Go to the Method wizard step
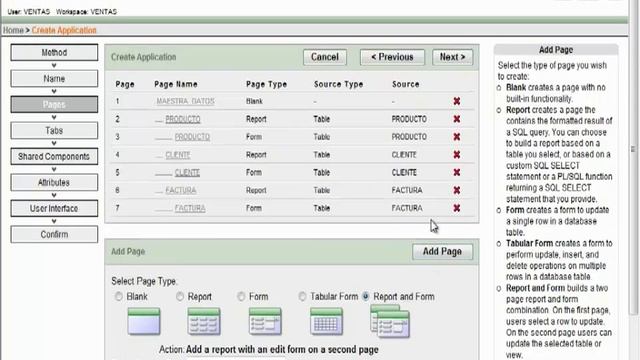Viewport: 640px width, 360px height. tap(54, 52)
